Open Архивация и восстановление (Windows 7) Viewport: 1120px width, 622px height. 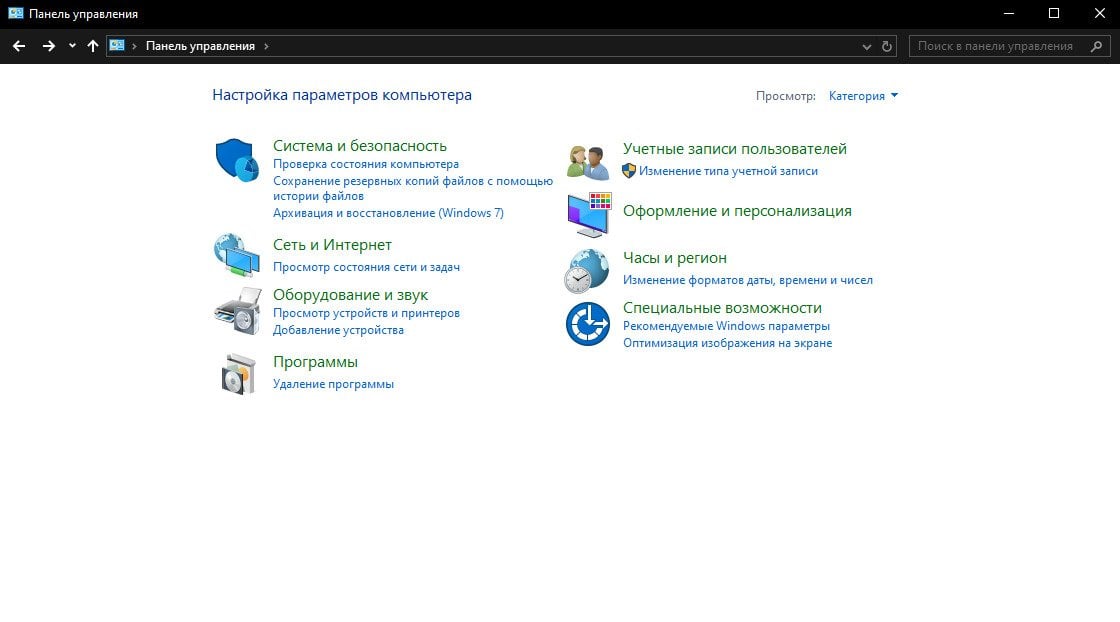point(389,213)
